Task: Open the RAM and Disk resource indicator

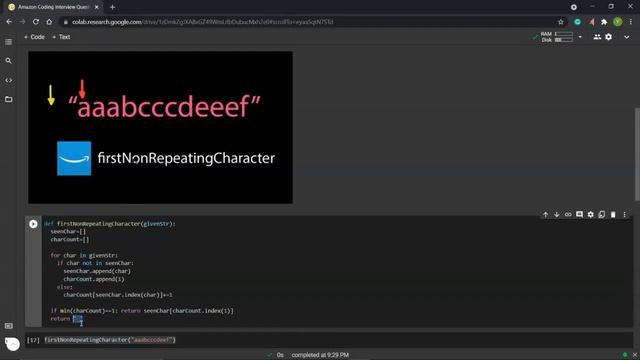Action: coord(557,37)
